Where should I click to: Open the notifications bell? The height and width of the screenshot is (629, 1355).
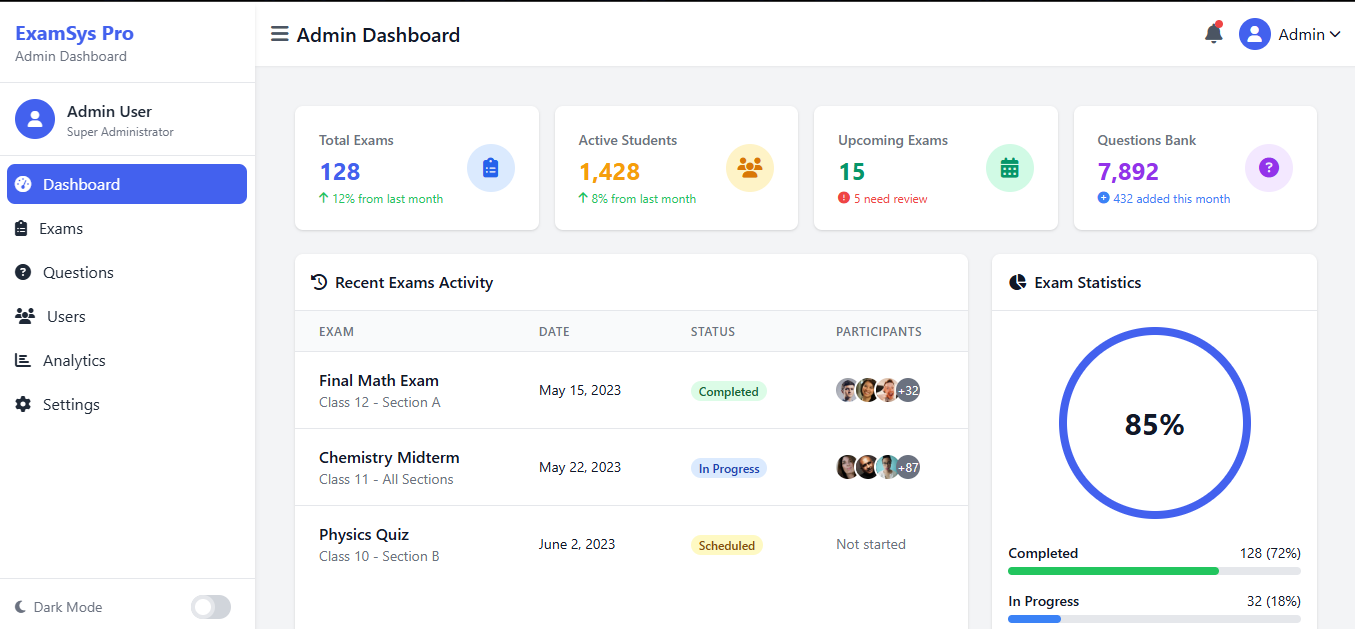point(1214,33)
